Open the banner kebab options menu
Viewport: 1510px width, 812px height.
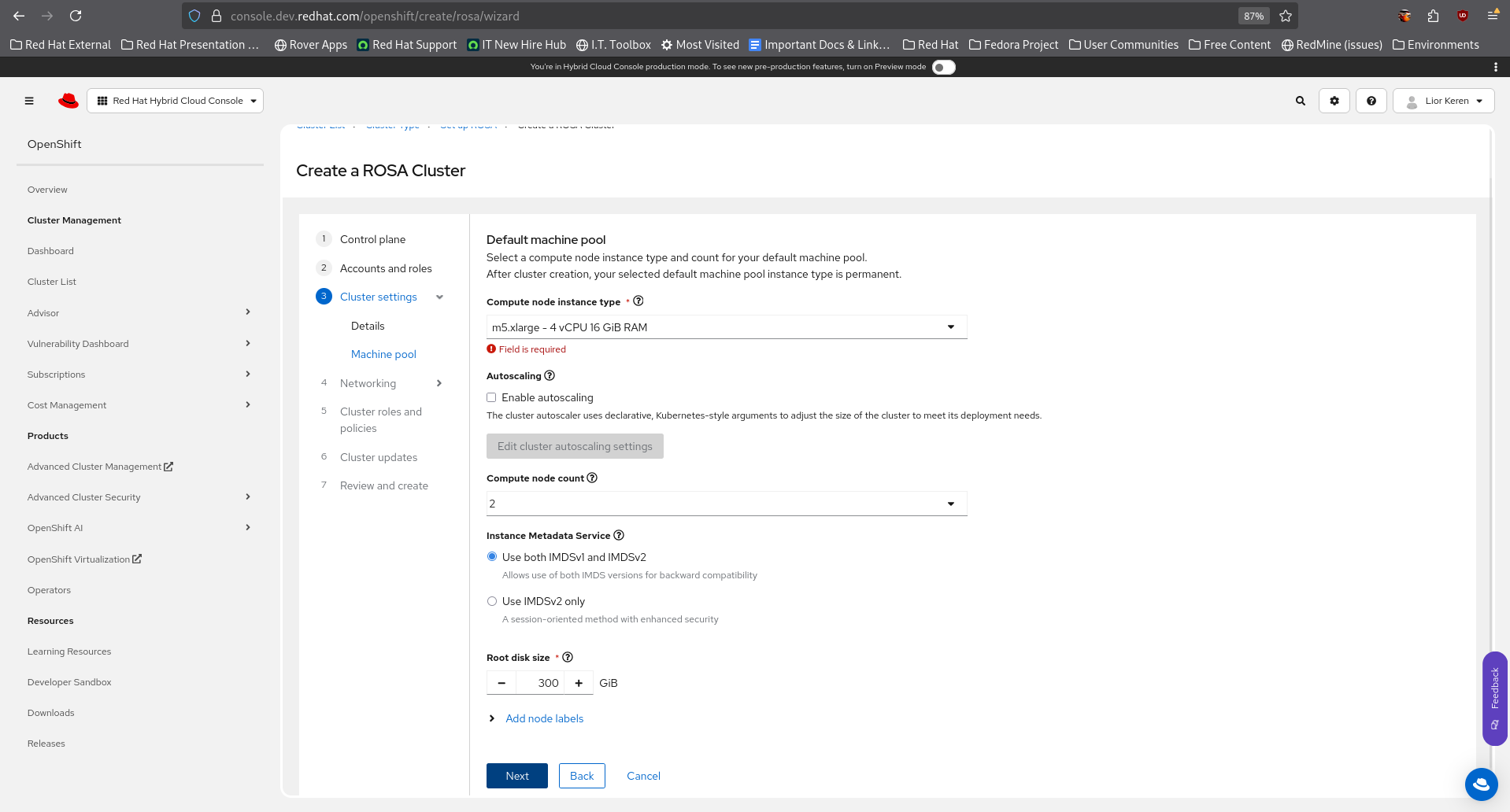1495,67
